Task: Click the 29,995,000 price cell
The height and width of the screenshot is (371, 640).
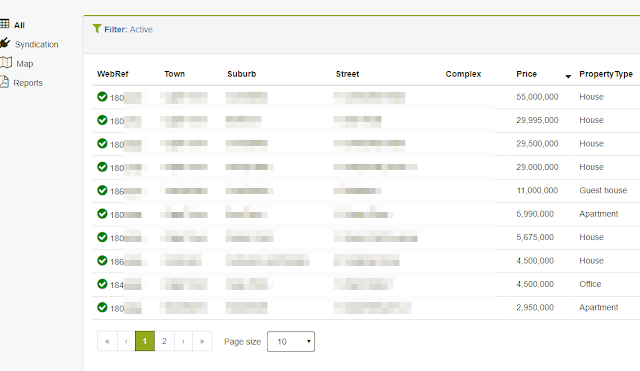Action: pos(537,120)
